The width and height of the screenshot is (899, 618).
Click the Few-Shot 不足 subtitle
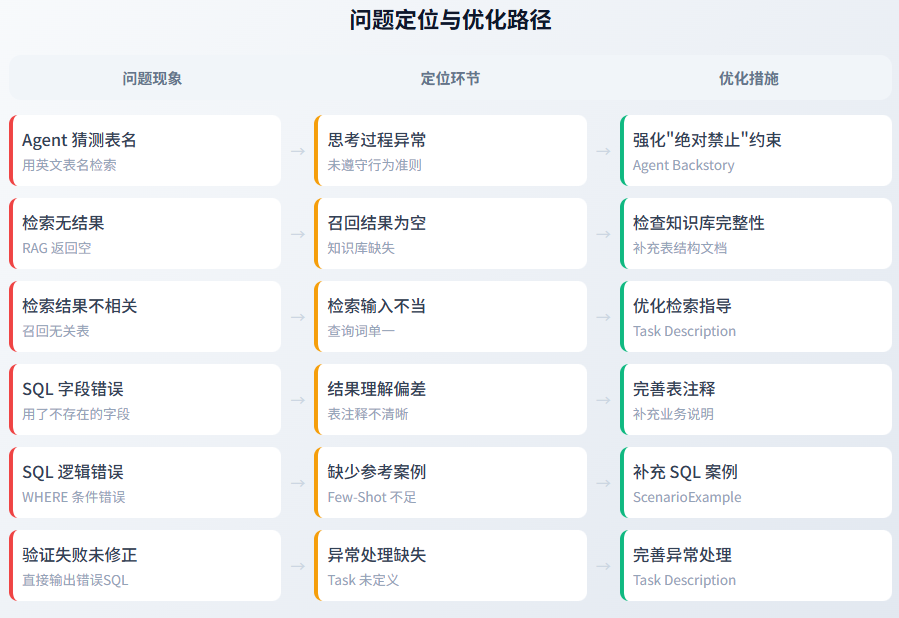coord(372,497)
